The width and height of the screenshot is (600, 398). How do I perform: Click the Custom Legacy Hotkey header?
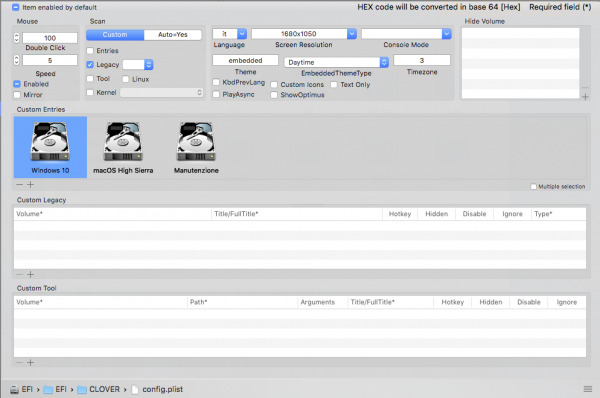[x=400, y=214]
